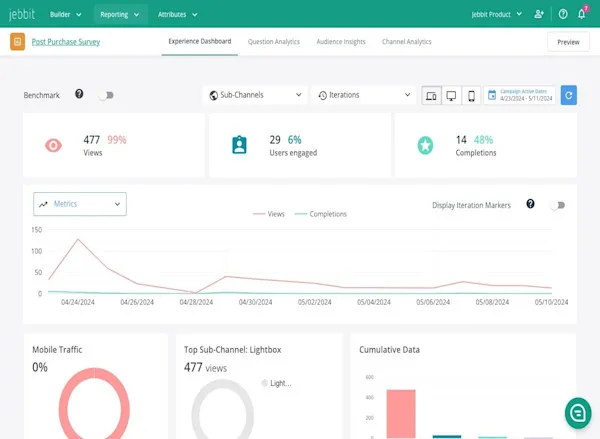Click the Users engaged clipboard icon
Image resolution: width=600 pixels, height=439 pixels.
click(240, 145)
